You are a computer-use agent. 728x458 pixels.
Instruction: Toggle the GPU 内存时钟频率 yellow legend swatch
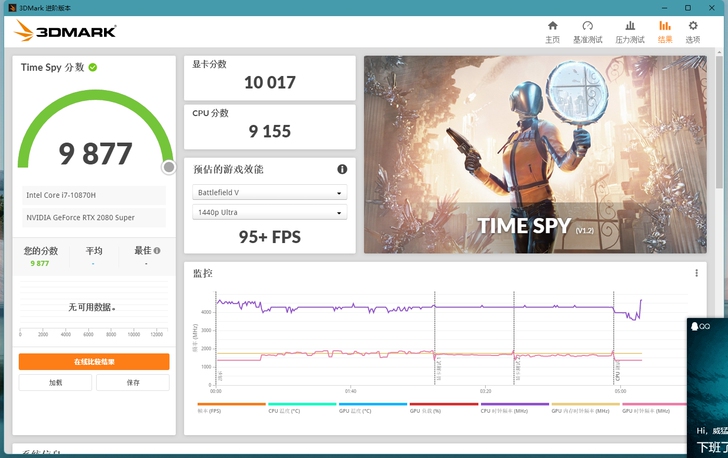[585, 404]
